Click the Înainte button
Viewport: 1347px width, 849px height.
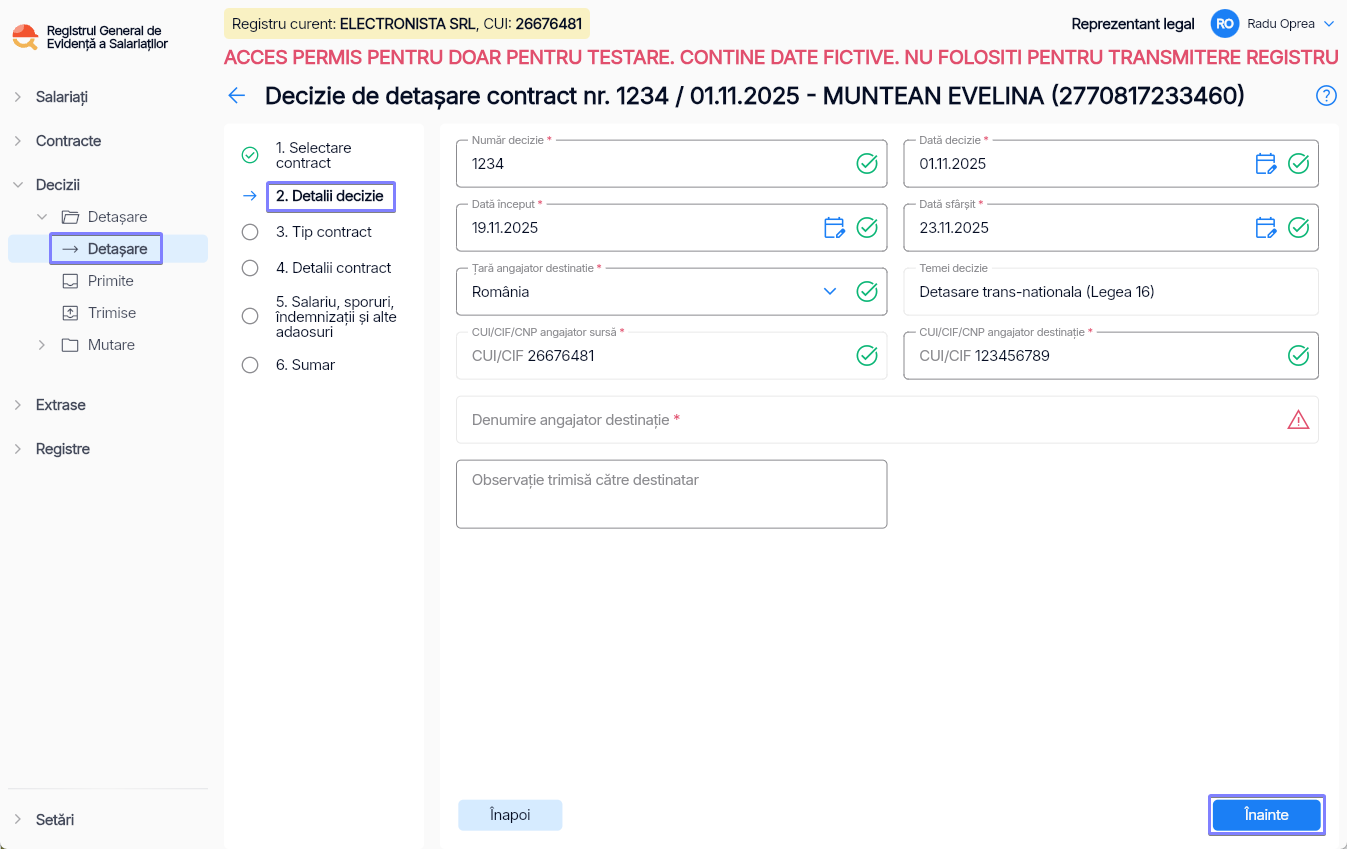coord(1267,815)
